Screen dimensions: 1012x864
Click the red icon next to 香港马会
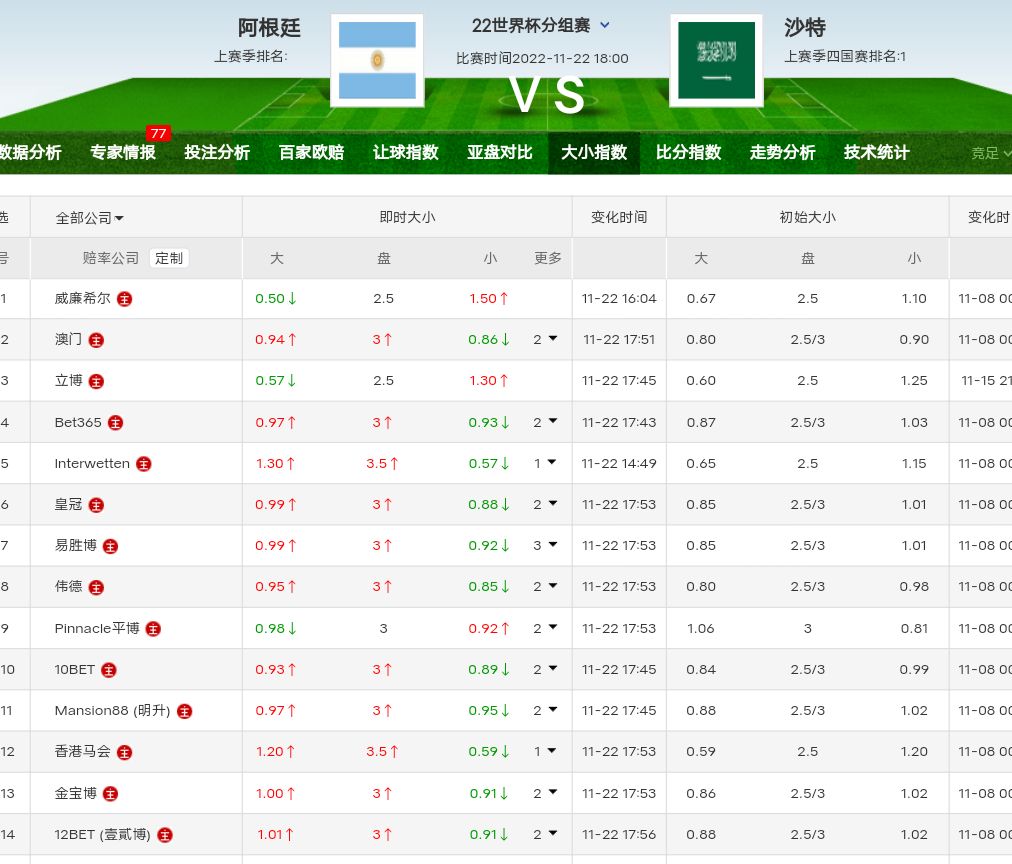click(124, 752)
